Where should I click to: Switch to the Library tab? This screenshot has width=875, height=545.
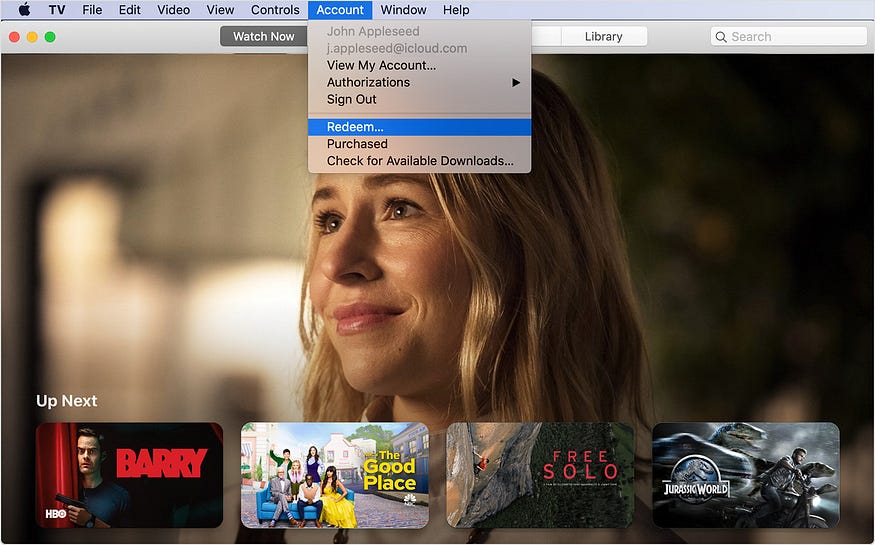(x=603, y=36)
